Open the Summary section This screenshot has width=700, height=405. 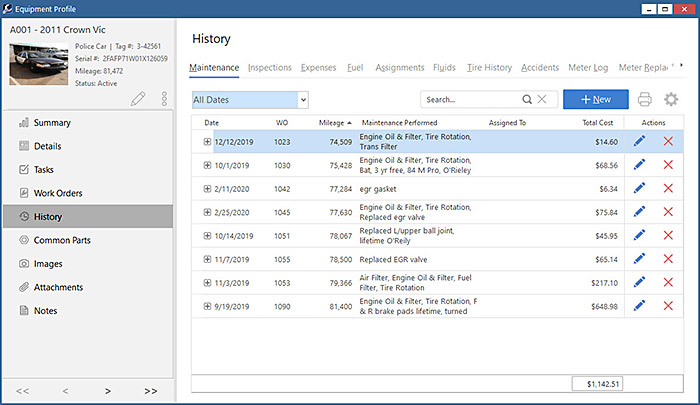point(88,122)
